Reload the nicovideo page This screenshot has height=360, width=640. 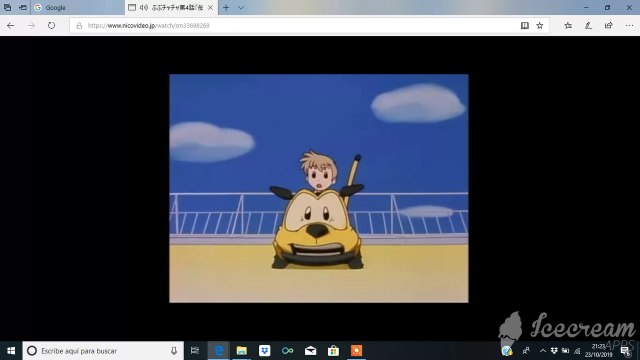(x=51, y=25)
